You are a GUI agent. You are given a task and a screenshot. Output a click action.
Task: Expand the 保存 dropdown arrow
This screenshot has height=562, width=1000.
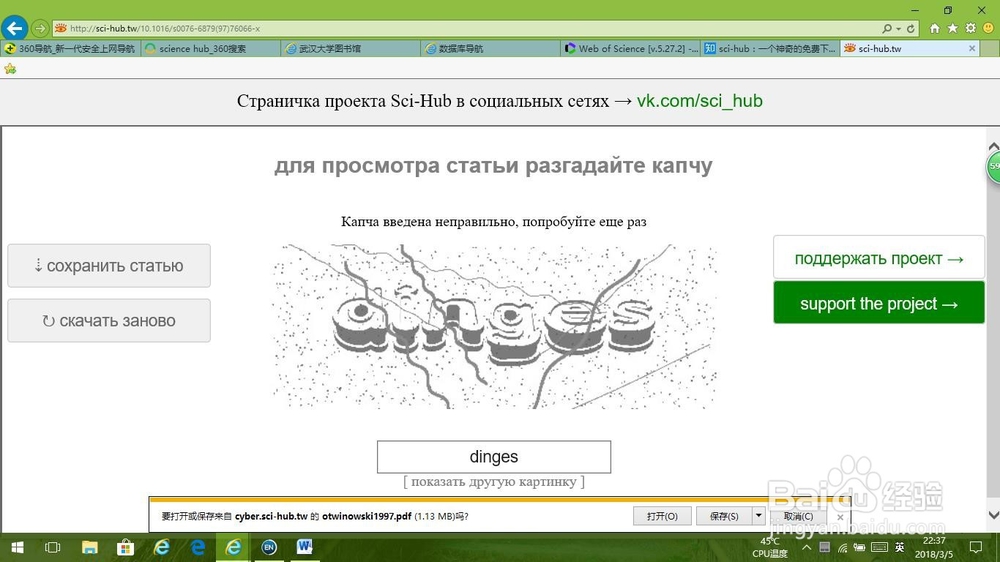tap(758, 516)
